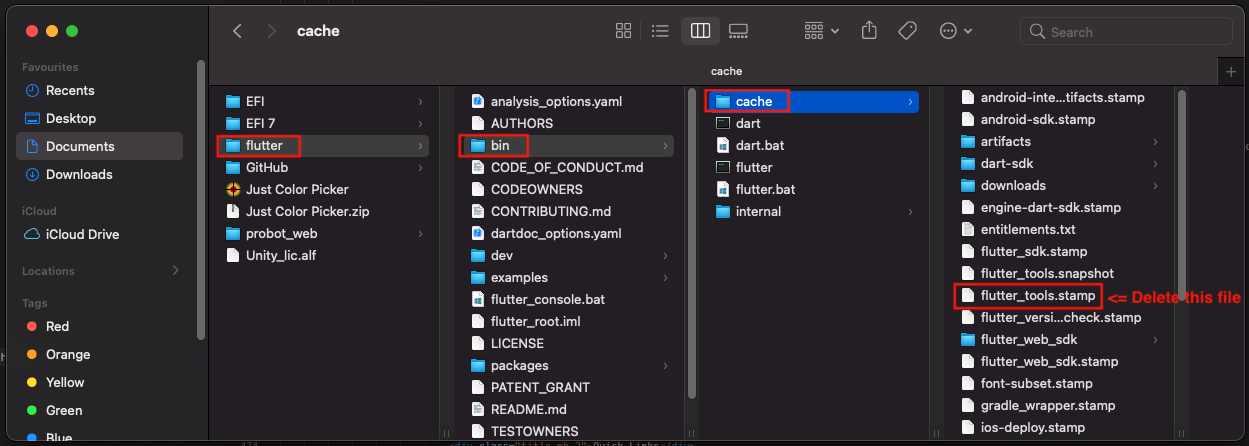
Task: Select the gallery view icon
Action: pyautogui.click(x=739, y=31)
